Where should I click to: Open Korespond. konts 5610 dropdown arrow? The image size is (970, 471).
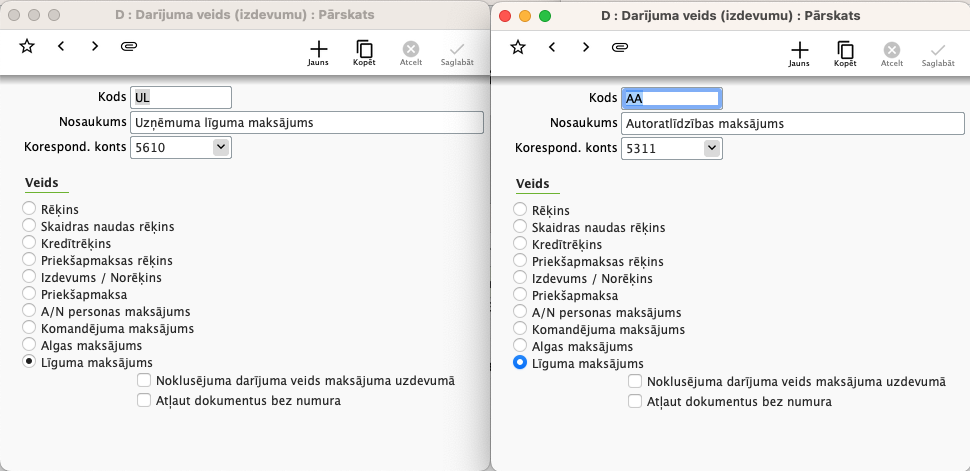(x=221, y=147)
